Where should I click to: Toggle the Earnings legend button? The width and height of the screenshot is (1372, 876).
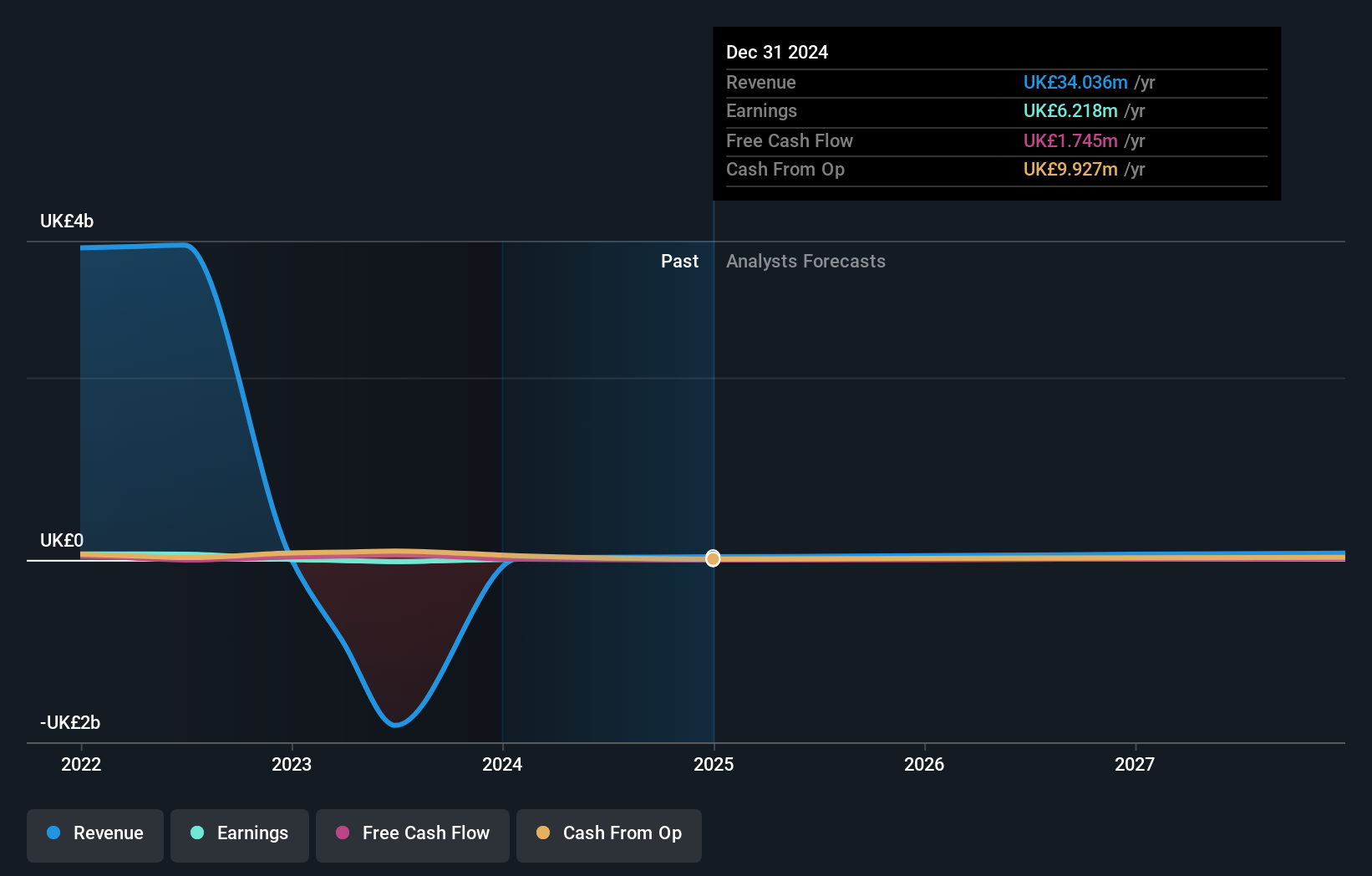pos(240,835)
